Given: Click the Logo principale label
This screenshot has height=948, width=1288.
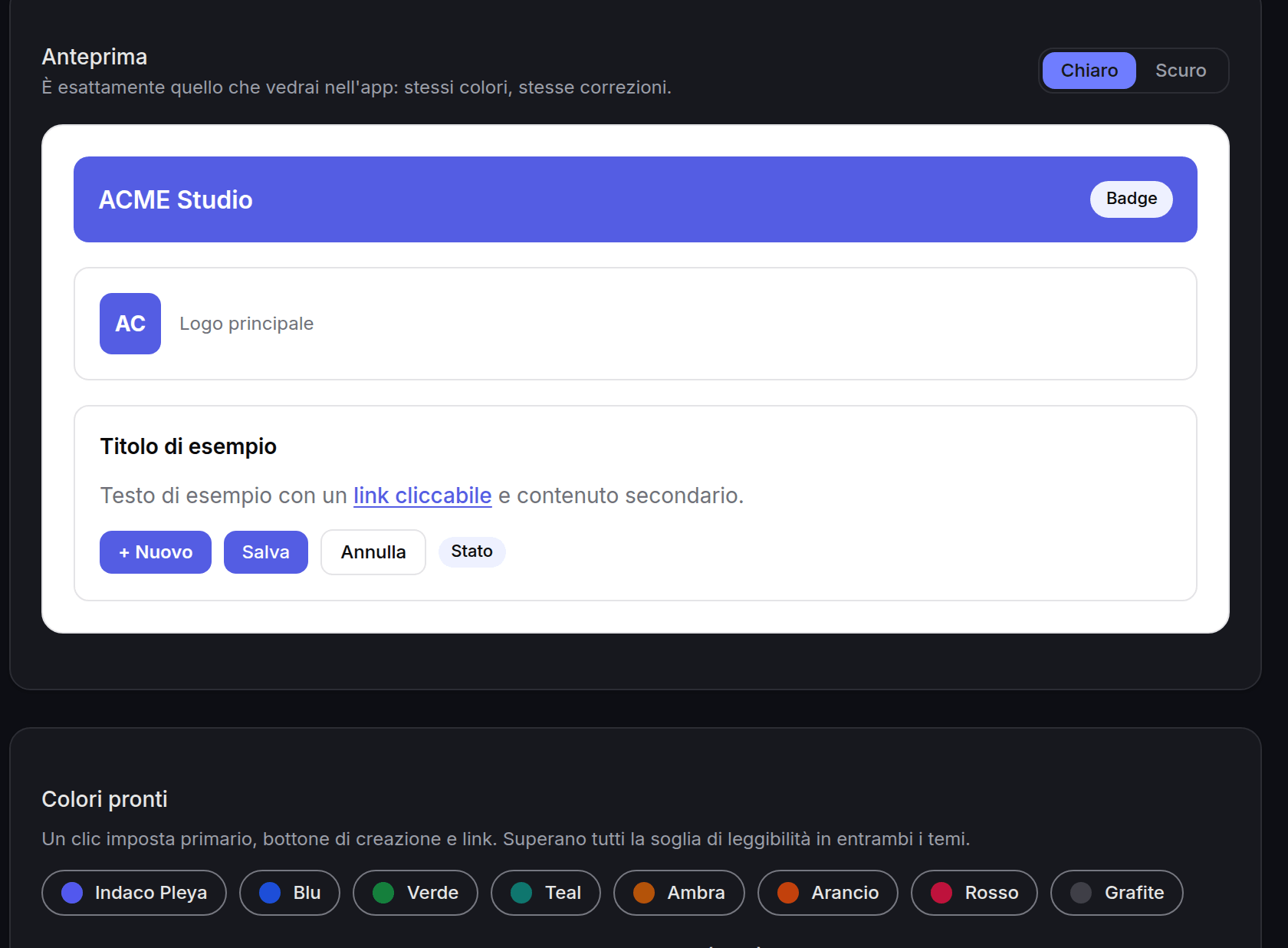Looking at the screenshot, I should pyautogui.click(x=247, y=324).
